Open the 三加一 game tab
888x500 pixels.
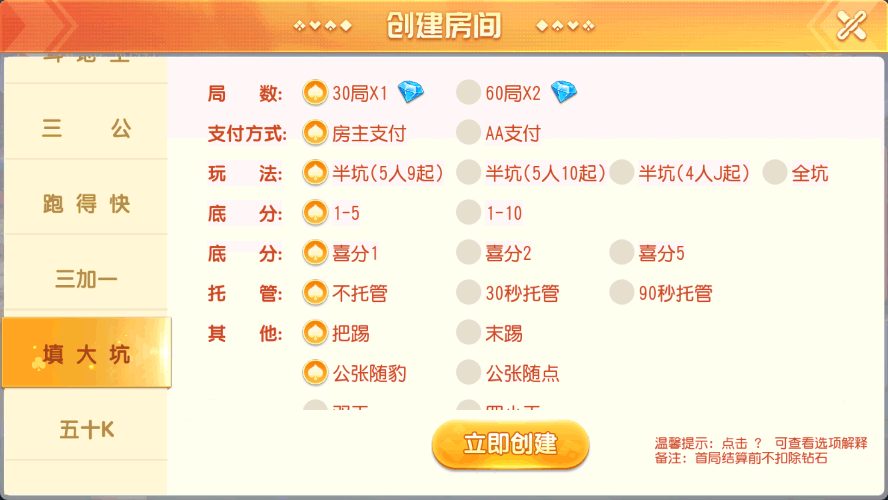click(x=86, y=279)
